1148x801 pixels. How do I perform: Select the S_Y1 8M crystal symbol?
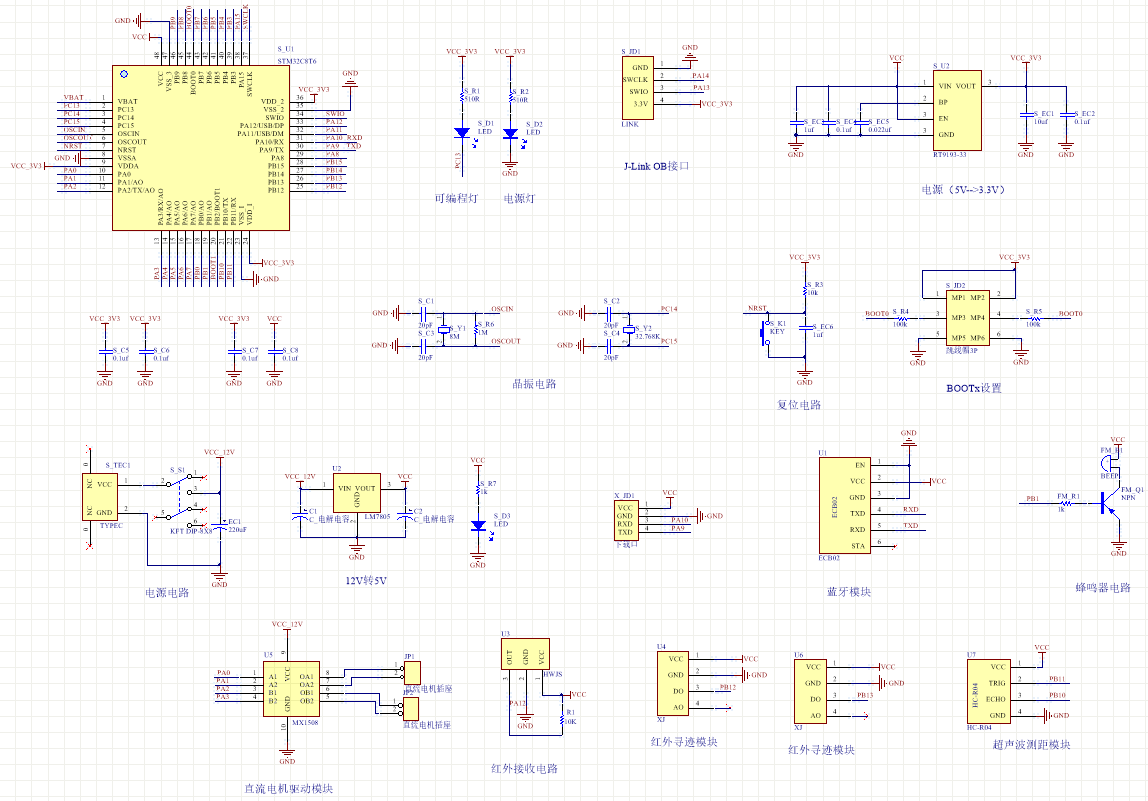pos(442,330)
